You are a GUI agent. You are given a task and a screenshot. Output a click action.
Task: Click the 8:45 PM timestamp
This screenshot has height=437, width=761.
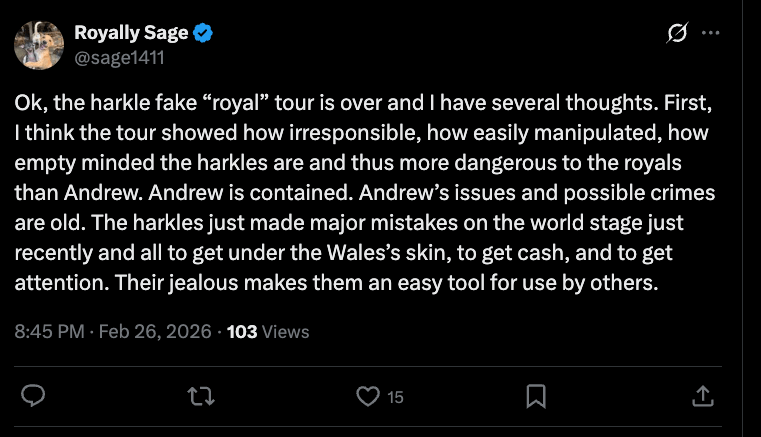[50, 332]
